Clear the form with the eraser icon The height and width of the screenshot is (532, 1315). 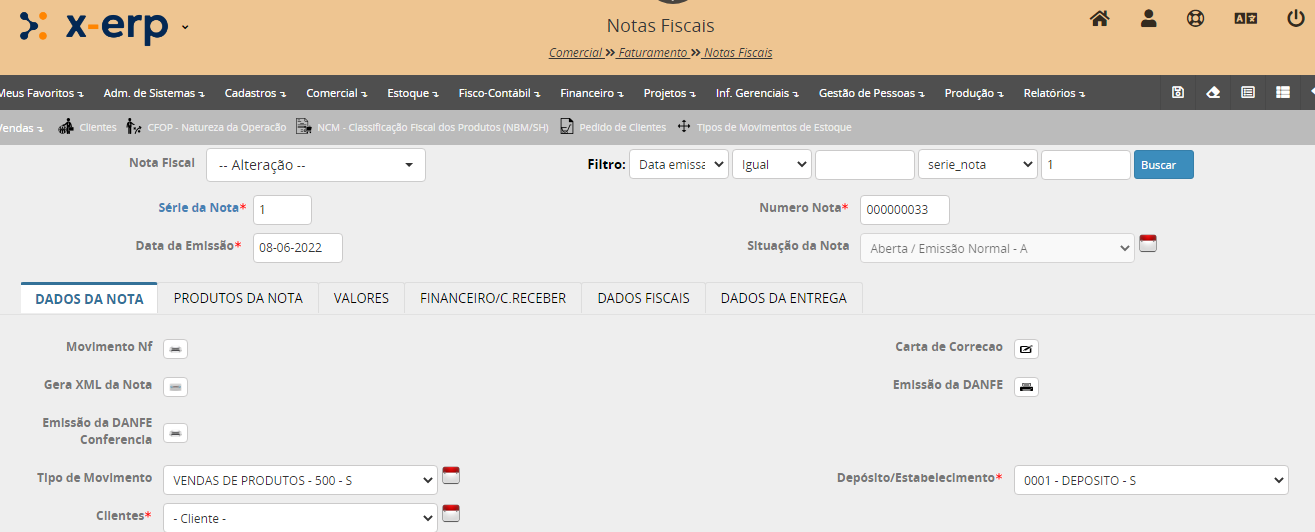[x=1213, y=93]
